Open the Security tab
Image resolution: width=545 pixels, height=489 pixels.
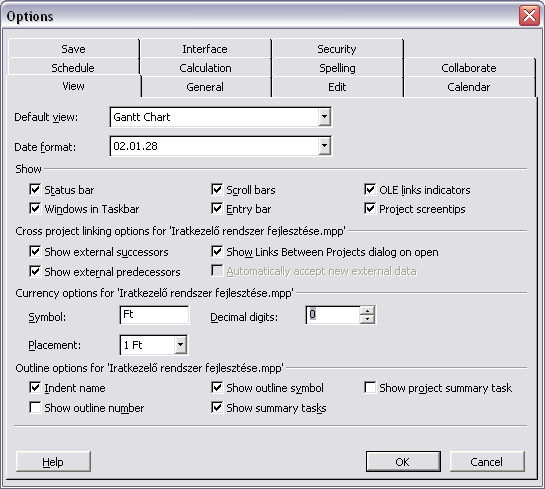(337, 49)
